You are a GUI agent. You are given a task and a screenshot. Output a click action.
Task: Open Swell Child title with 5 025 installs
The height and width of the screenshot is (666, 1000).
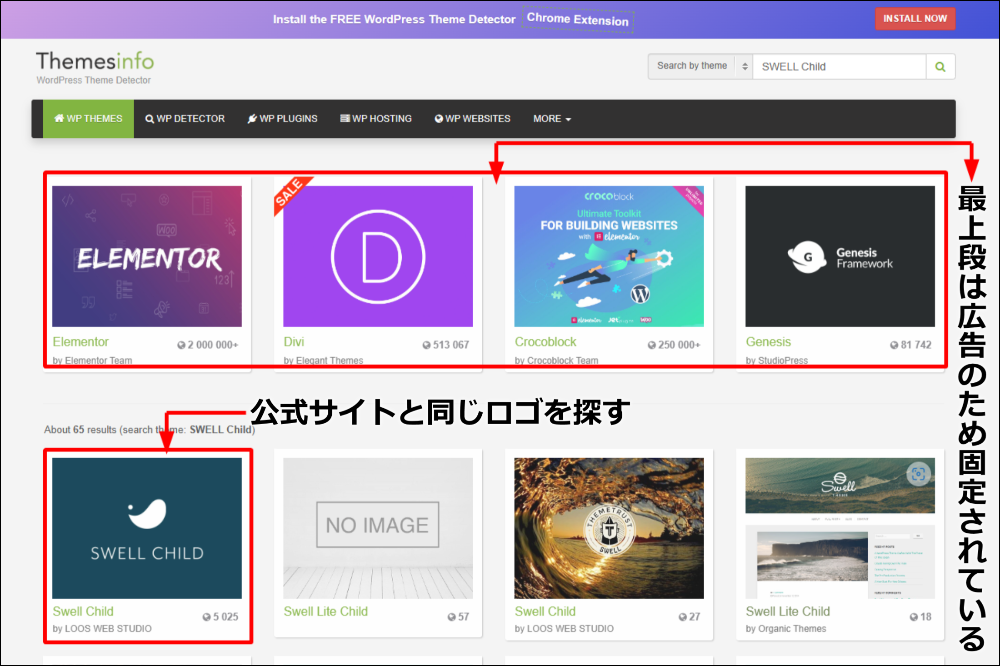(x=83, y=611)
